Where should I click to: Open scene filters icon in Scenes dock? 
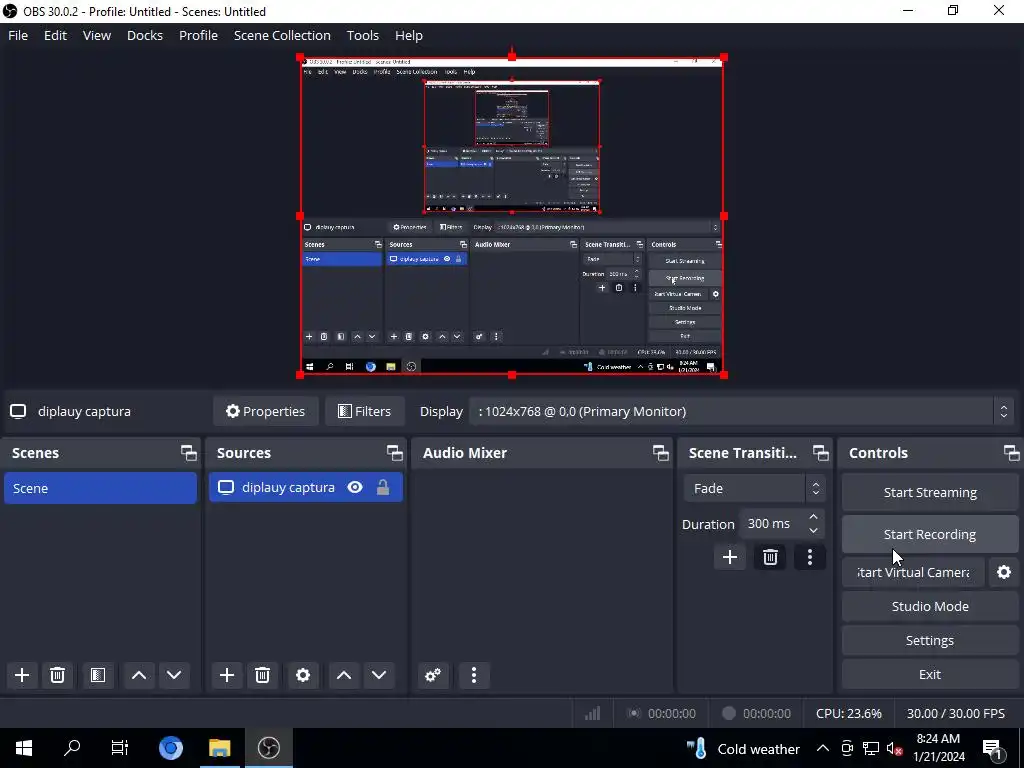98,675
